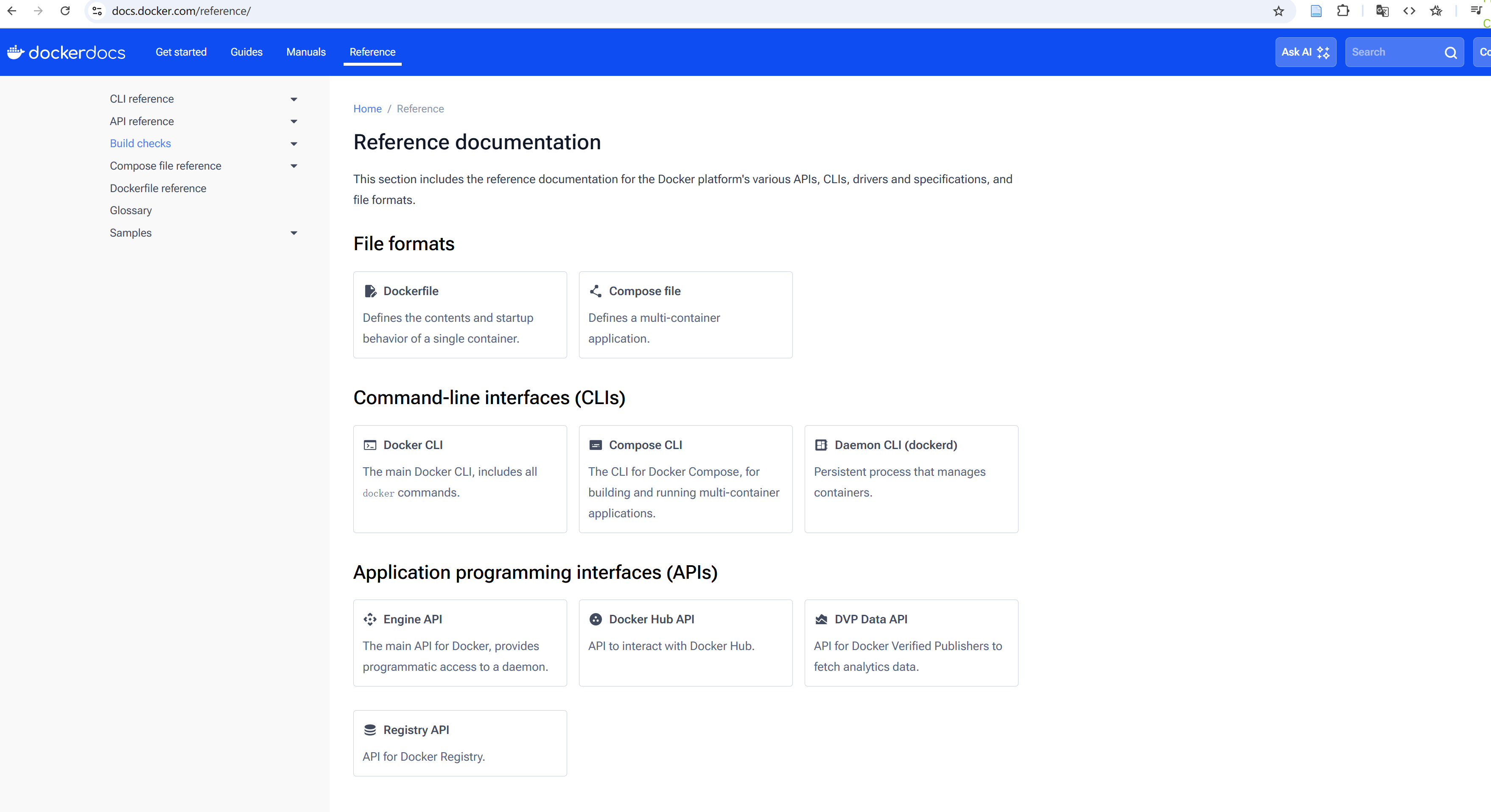
Task: Click the translate page icon
Action: point(1382,11)
